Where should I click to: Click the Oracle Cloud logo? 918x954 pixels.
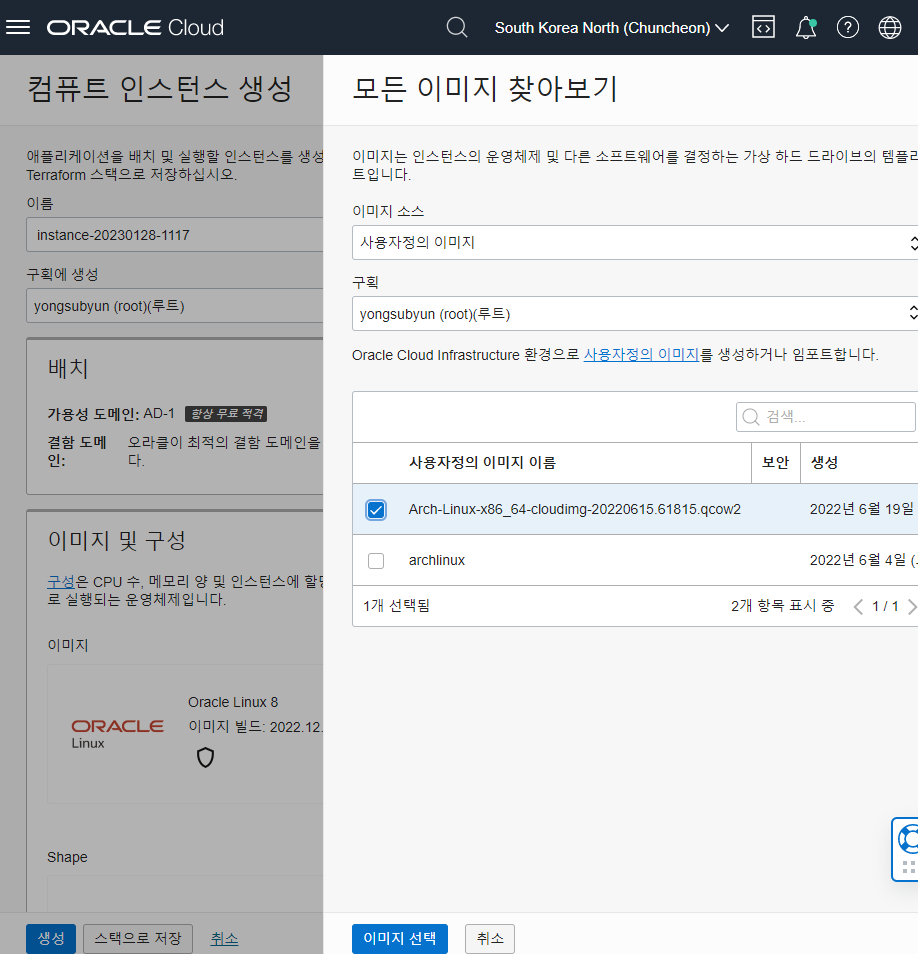click(135, 27)
